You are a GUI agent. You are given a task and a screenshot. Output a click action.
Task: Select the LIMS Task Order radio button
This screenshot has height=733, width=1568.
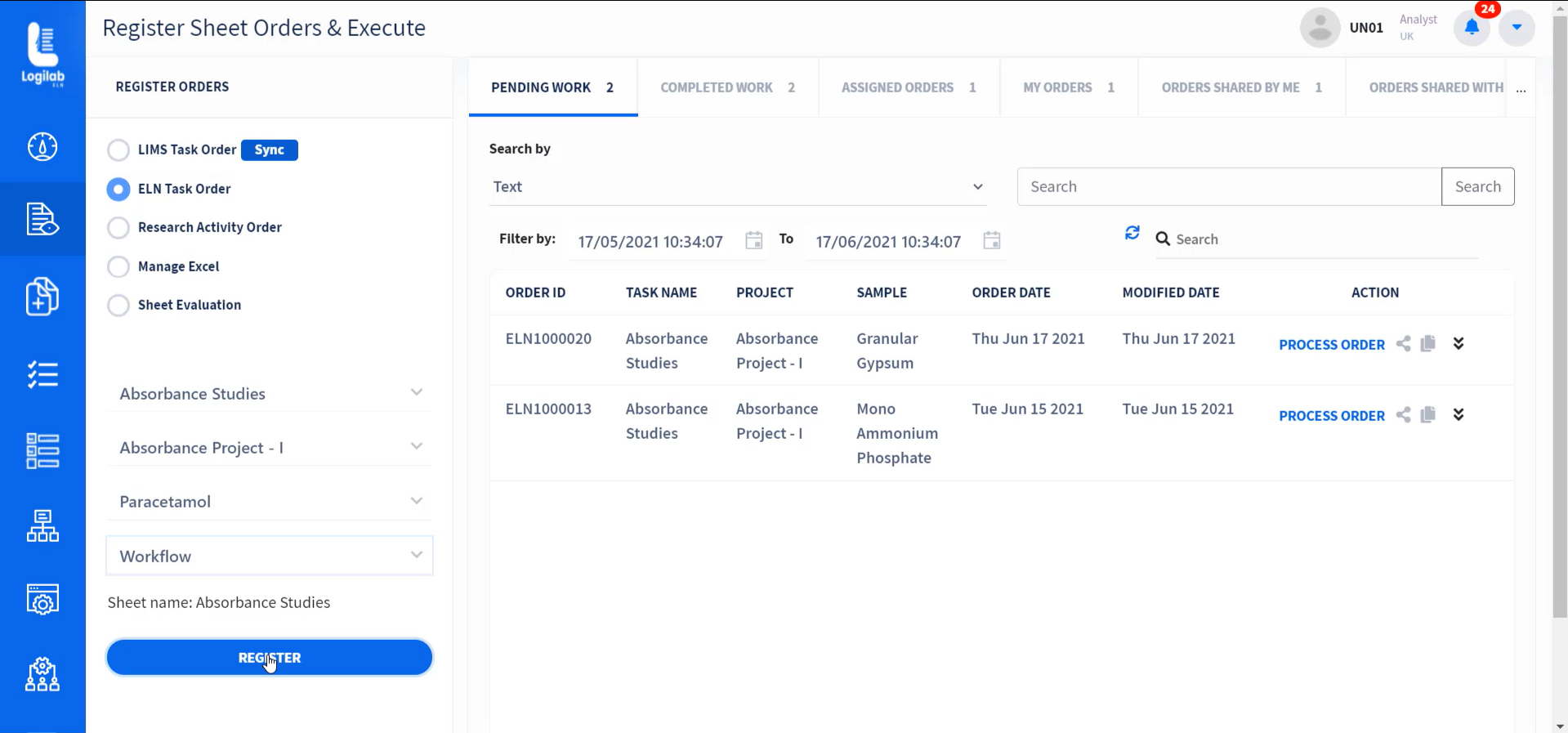coord(118,150)
